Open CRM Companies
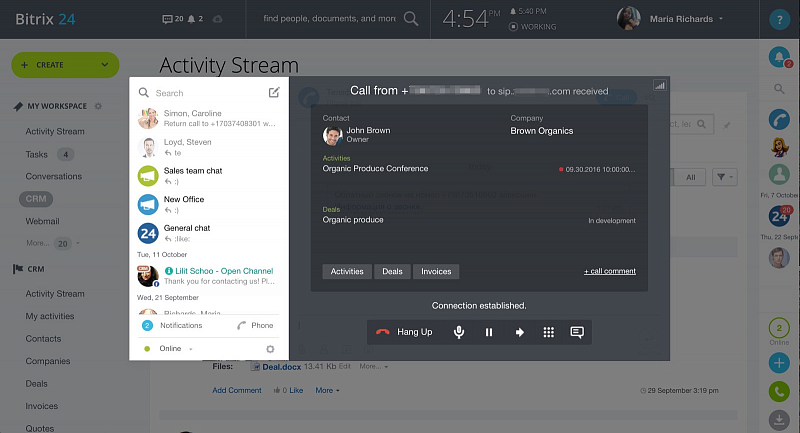The width and height of the screenshot is (800, 433). (48, 361)
